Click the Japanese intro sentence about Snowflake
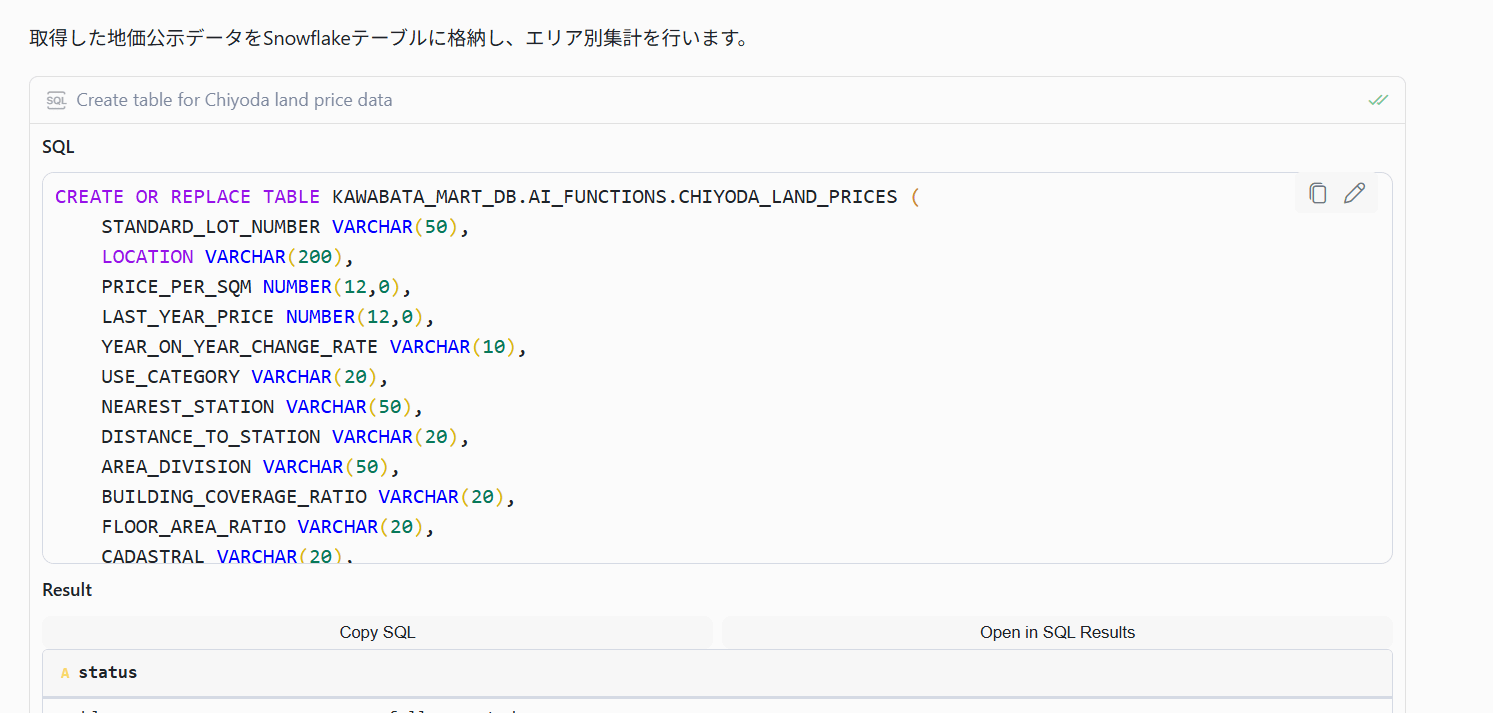This screenshot has width=1493, height=713. [389, 38]
